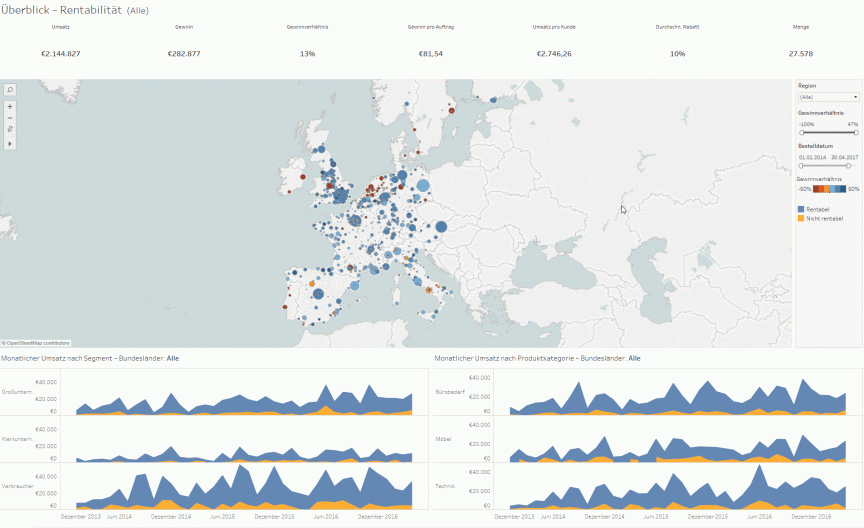Viewport: 864px width, 528px height.
Task: Click the Durchschn. Rabatt value 10%
Action: tap(677, 53)
